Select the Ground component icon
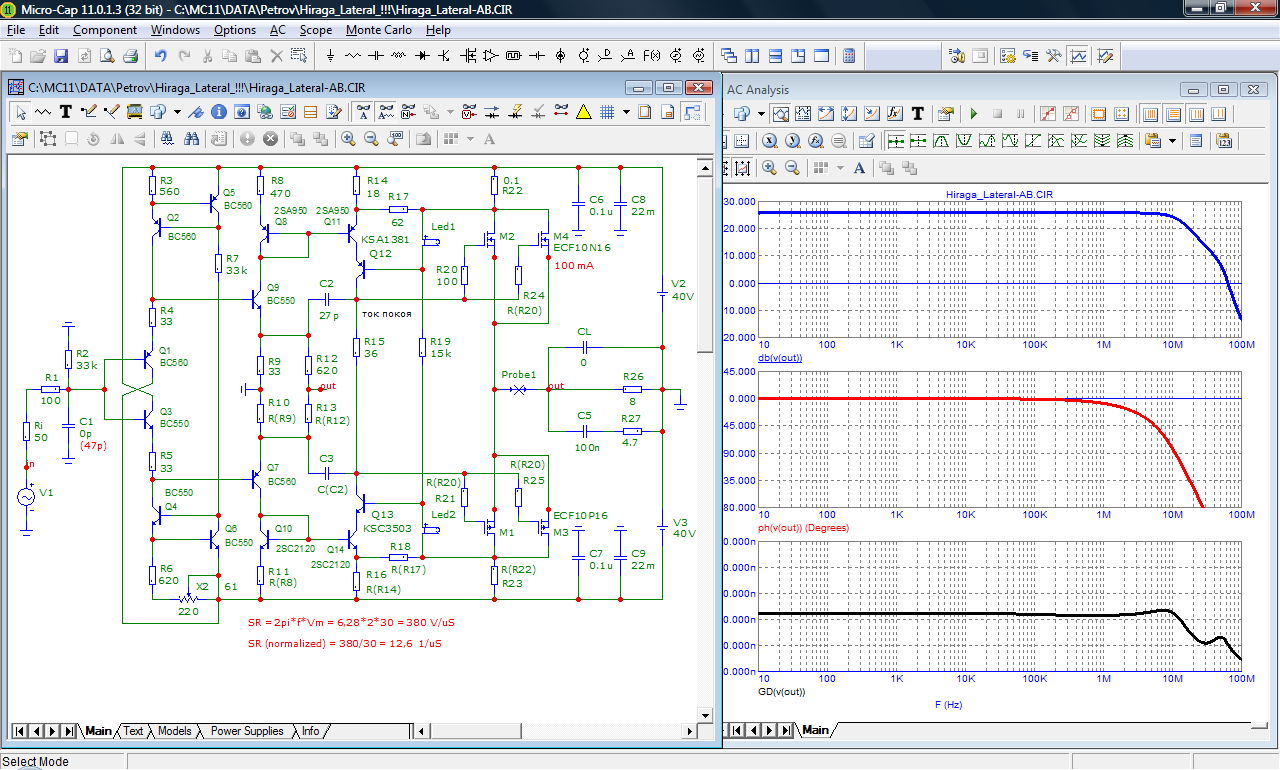Viewport: 1280px width, 770px height. pyautogui.click(x=330, y=56)
